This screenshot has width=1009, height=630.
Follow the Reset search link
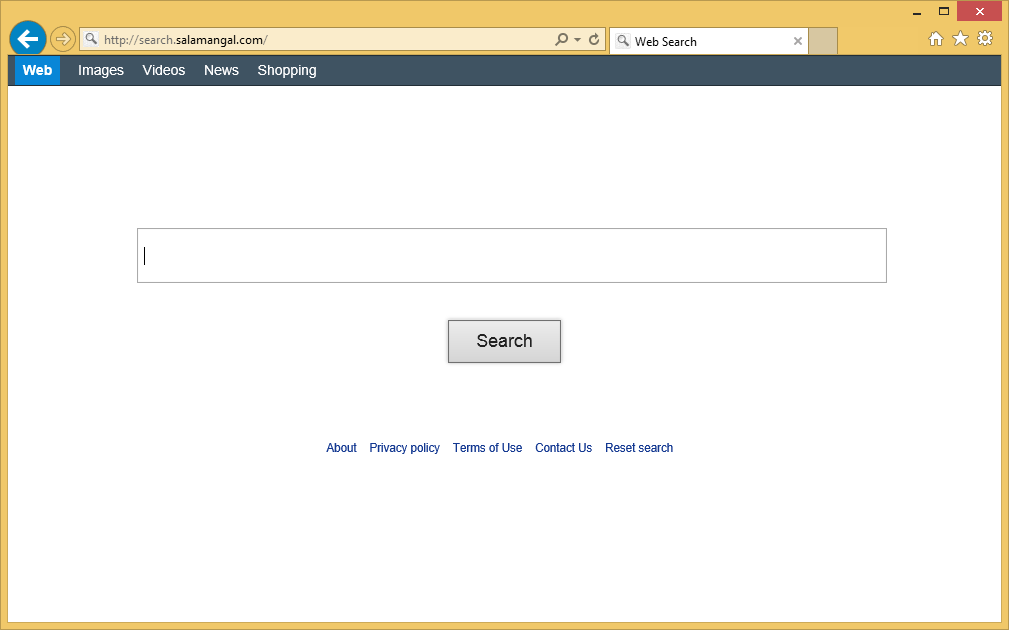click(639, 448)
